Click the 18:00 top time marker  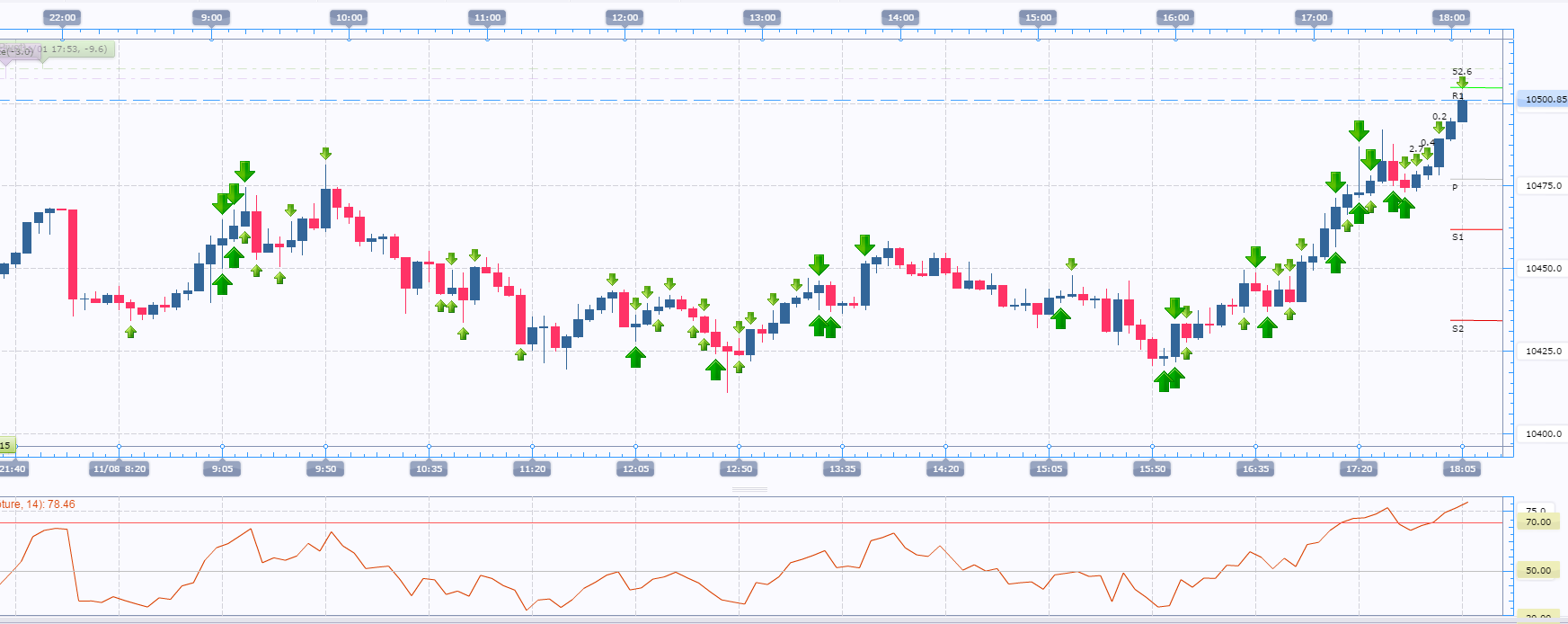pos(1451,17)
